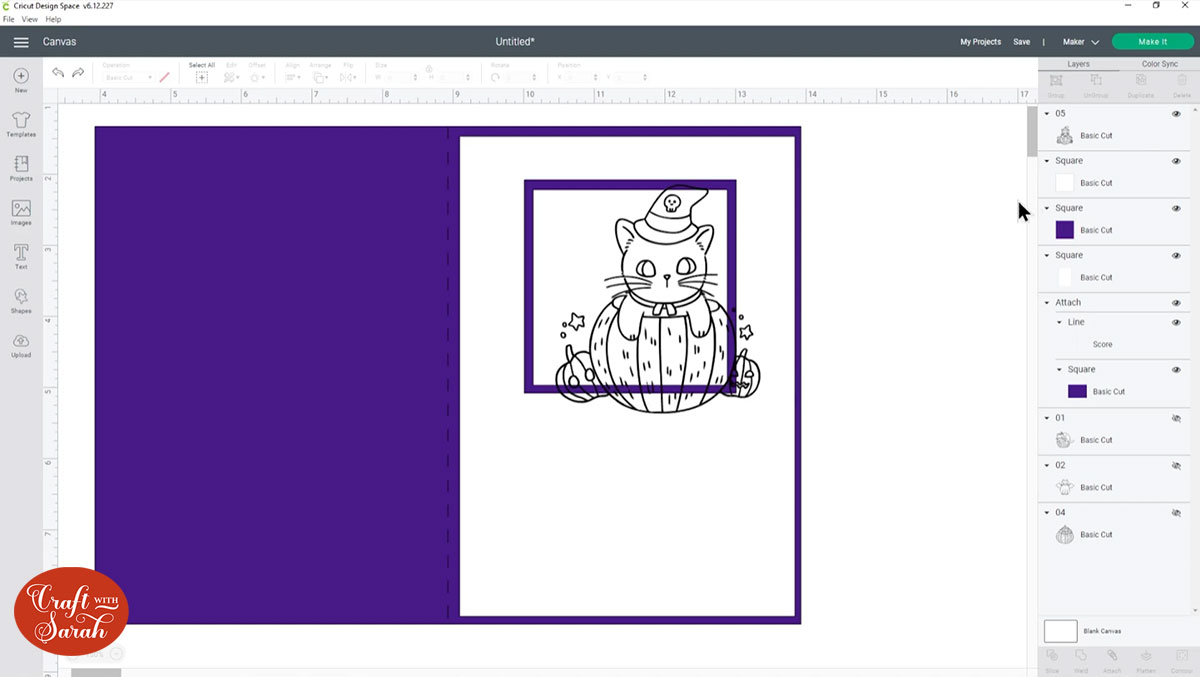1200x677 pixels.
Task: Redo the last action
Action: pos(78,73)
